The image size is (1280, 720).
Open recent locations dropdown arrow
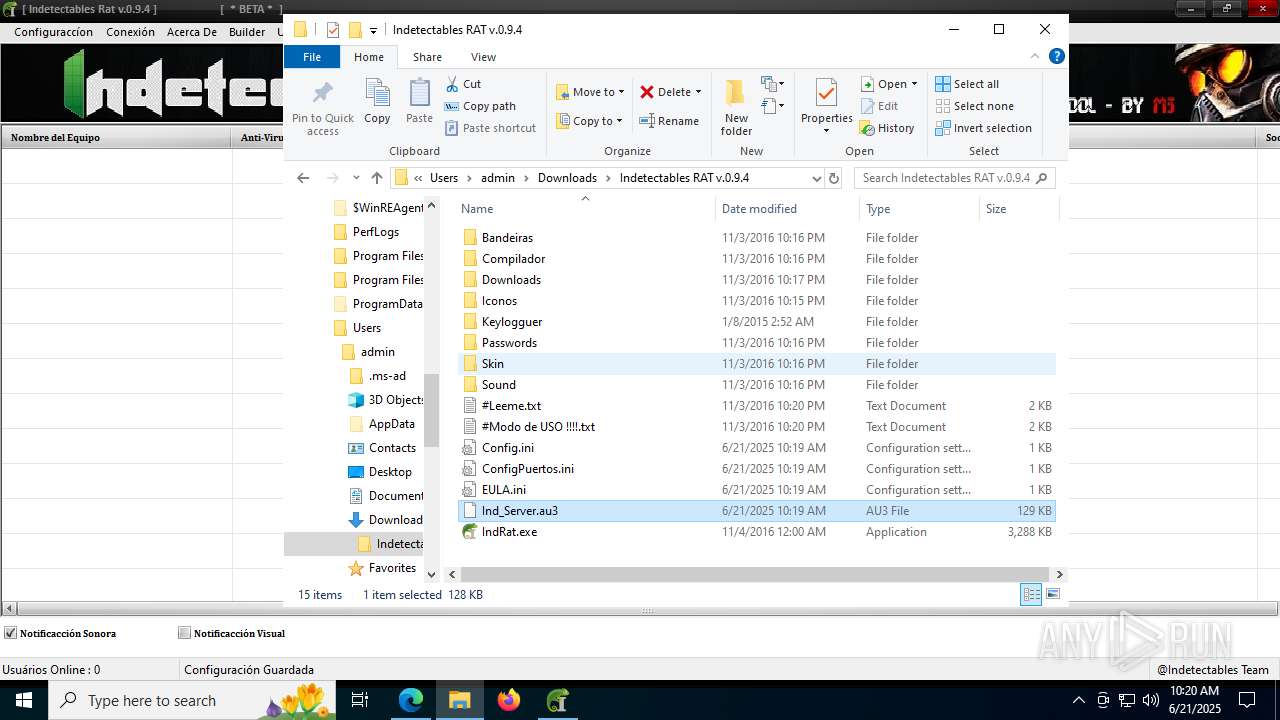point(356,178)
